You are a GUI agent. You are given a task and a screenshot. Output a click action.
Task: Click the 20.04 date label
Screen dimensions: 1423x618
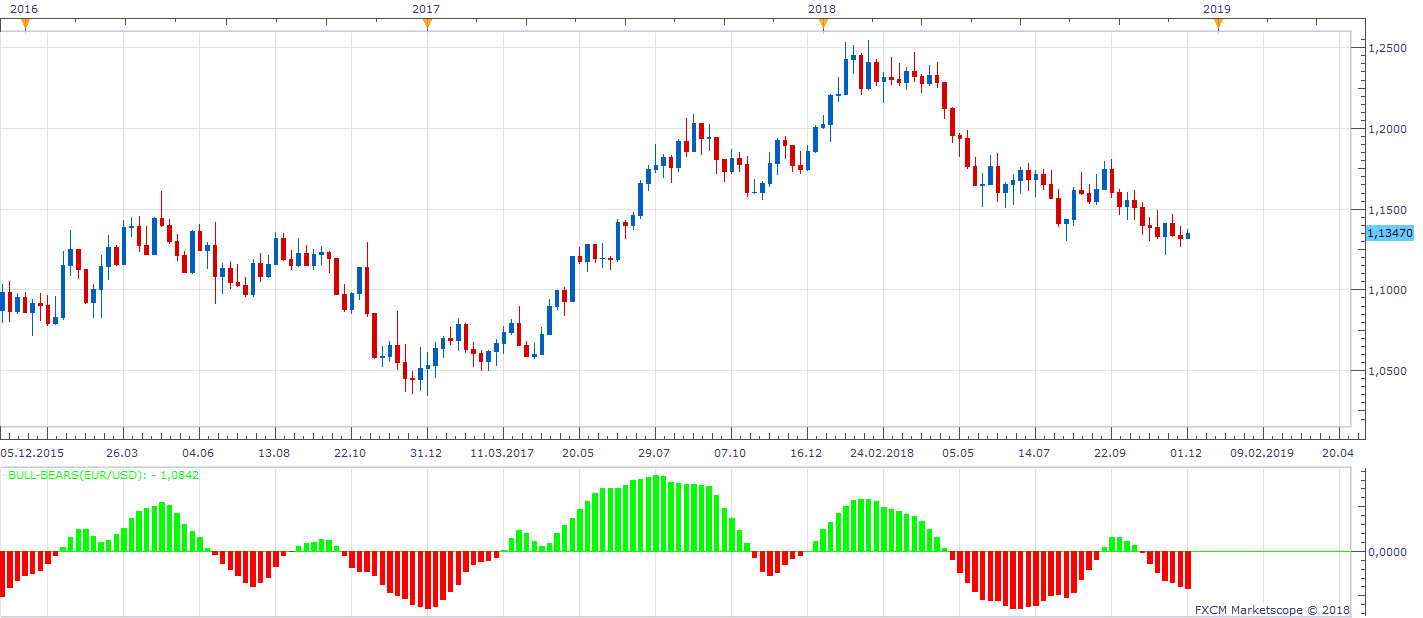(1338, 453)
